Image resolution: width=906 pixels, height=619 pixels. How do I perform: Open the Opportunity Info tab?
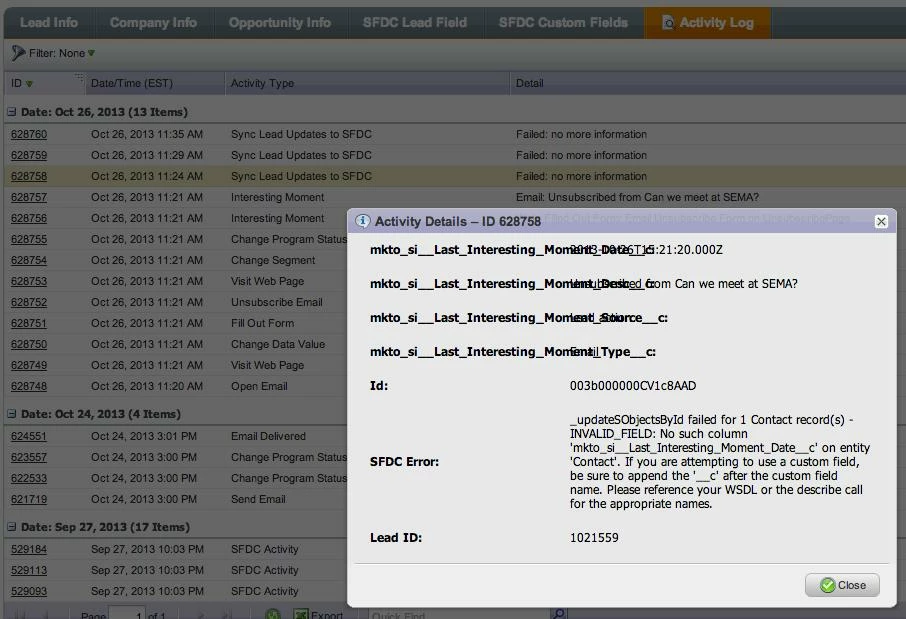click(280, 23)
